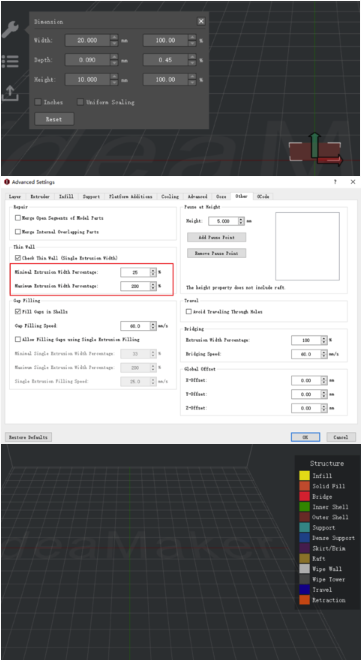Click the export upload icon in sidebar
This screenshot has height=660, width=361.
(x=10, y=93)
